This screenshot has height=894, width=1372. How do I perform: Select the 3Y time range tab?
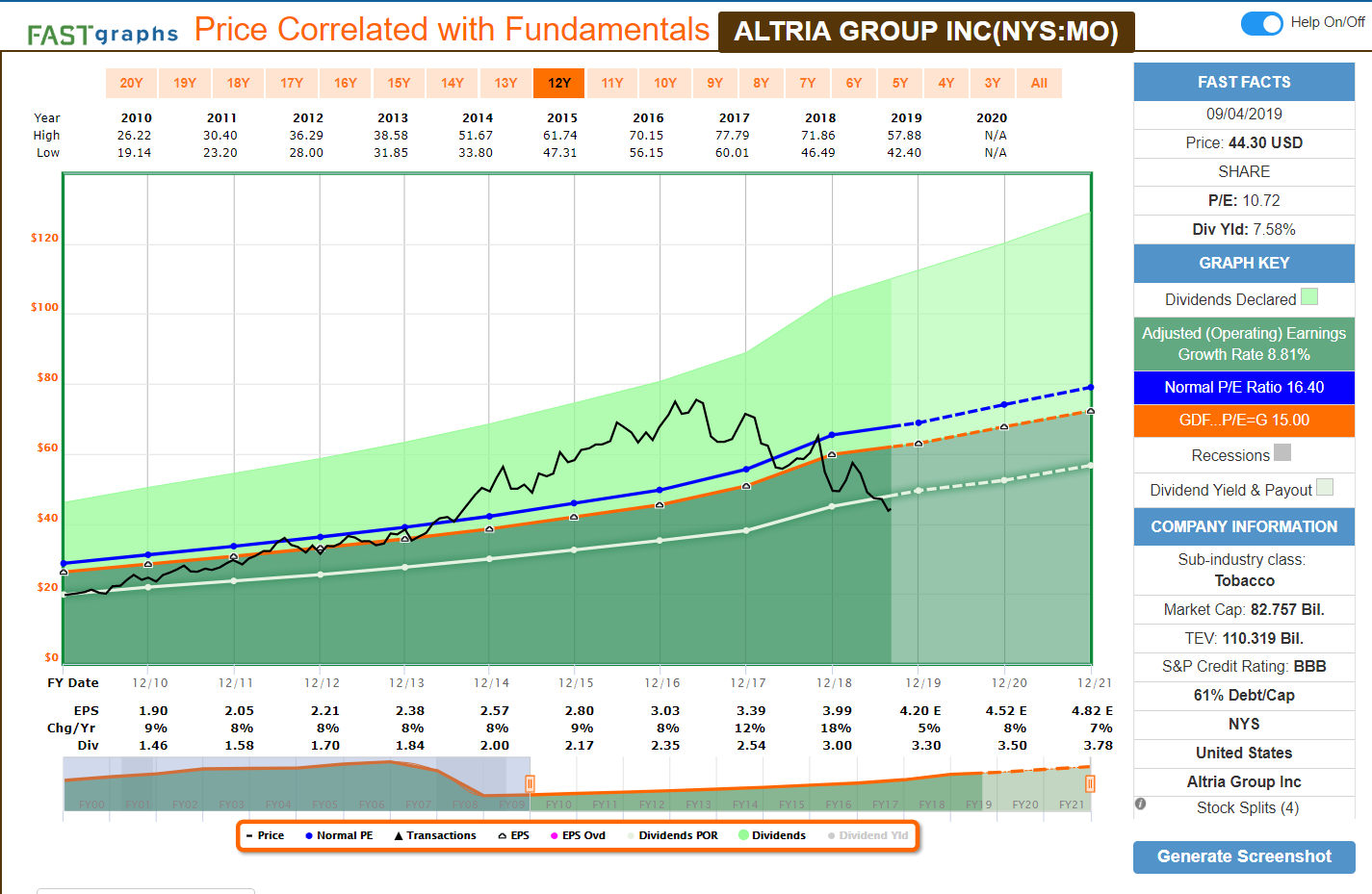click(992, 83)
